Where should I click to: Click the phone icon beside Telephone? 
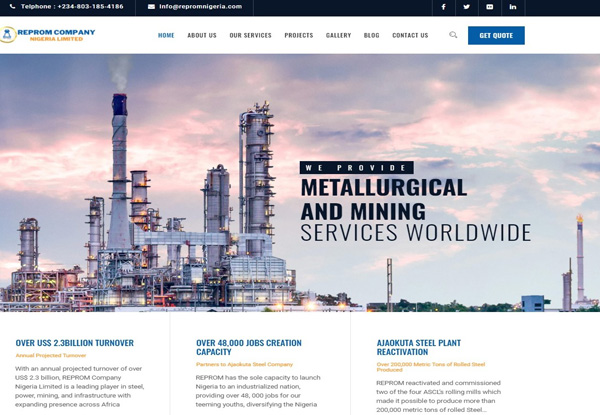[x=13, y=7]
